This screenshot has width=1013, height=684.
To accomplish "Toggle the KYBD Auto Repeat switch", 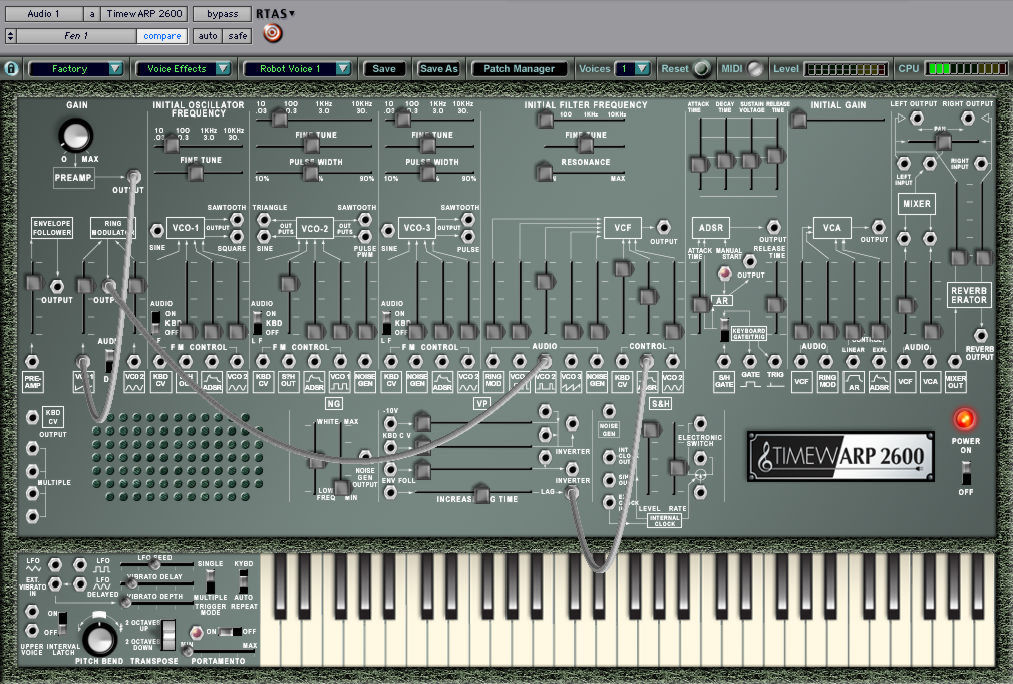I will tap(243, 581).
